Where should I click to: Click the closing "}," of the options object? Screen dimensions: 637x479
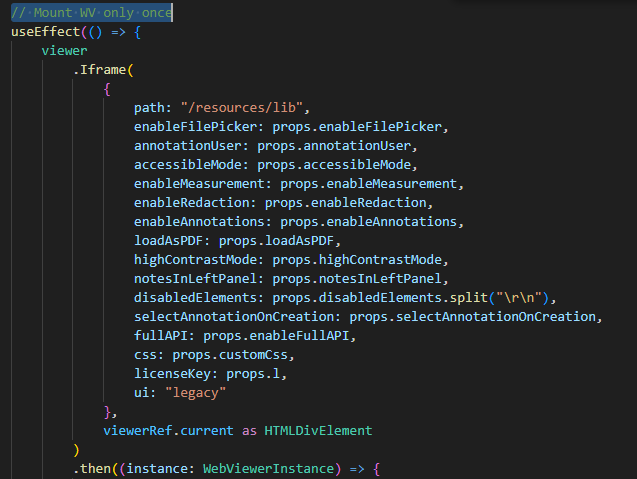pyautogui.click(x=110, y=412)
